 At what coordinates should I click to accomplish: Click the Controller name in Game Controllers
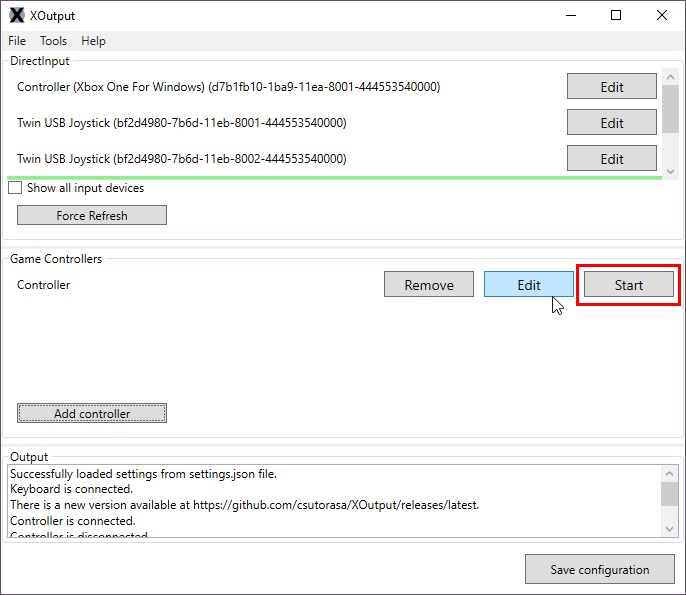[43, 285]
